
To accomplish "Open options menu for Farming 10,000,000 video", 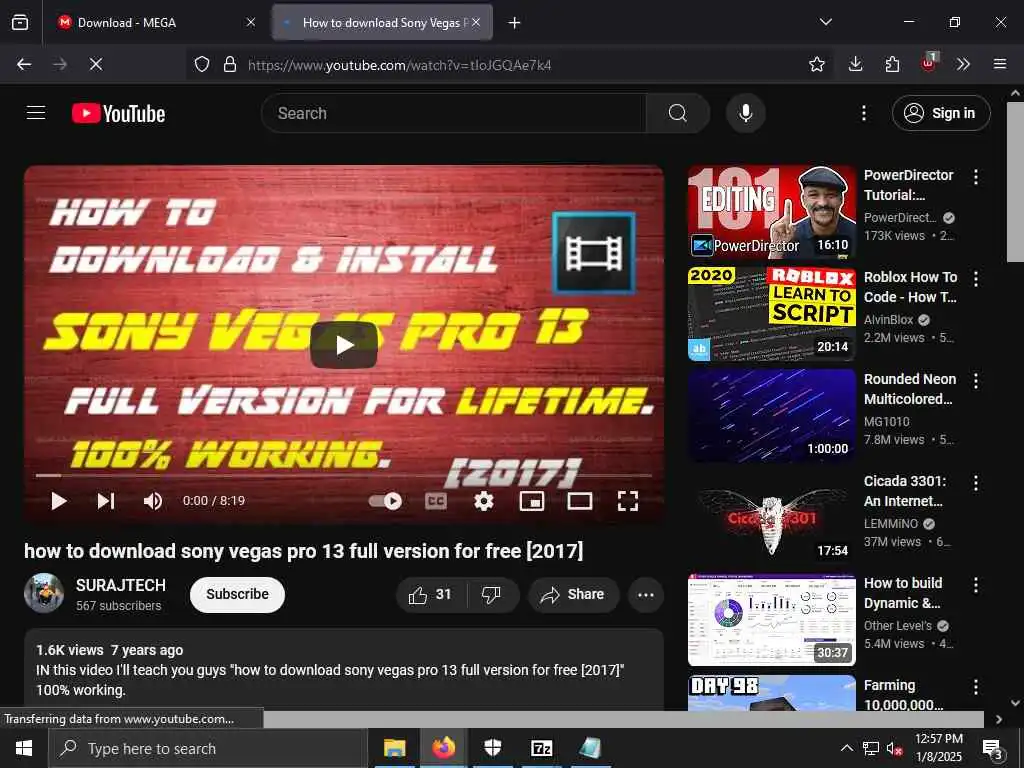I will coord(976,686).
